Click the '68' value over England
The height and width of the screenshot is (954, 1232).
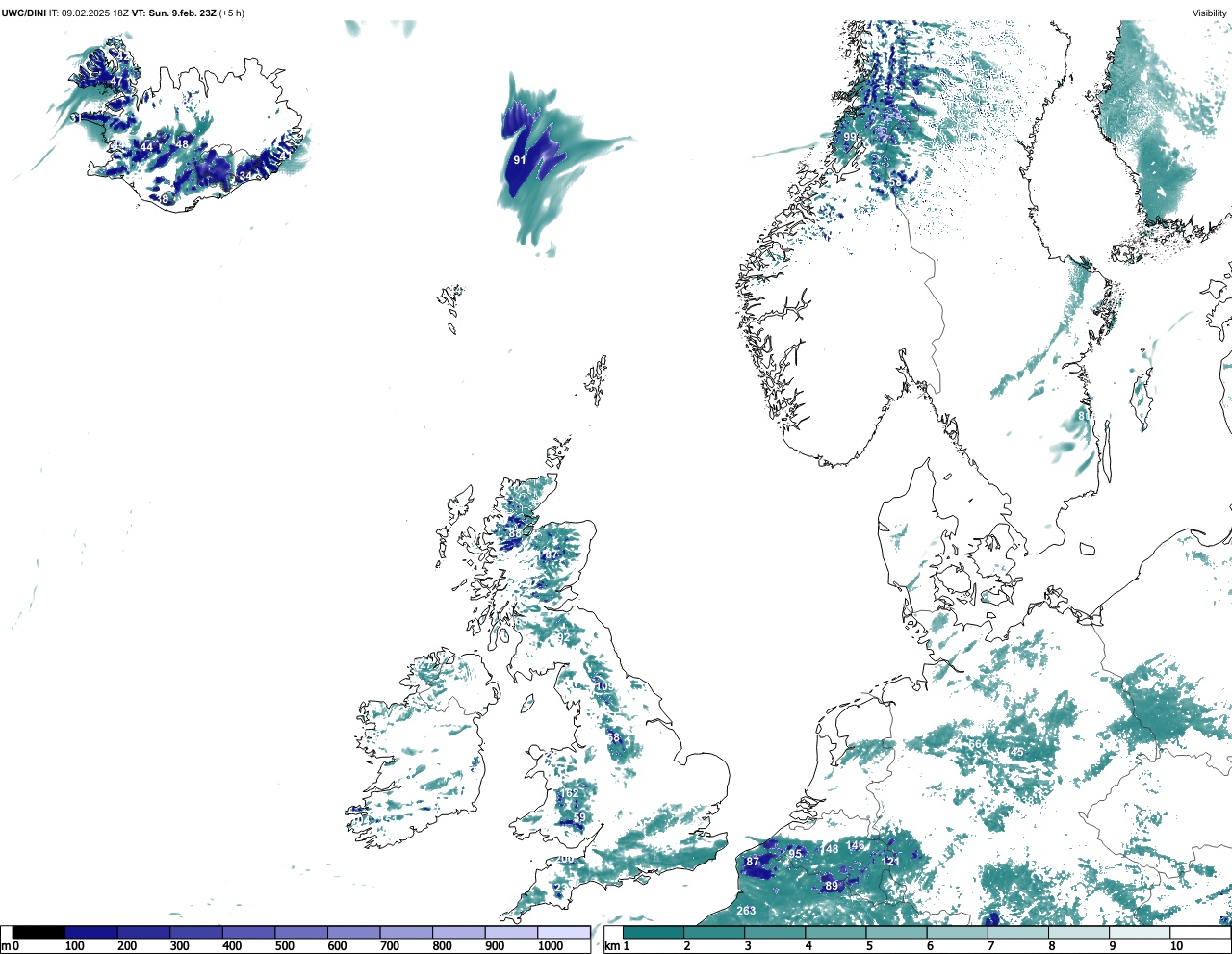[613, 737]
